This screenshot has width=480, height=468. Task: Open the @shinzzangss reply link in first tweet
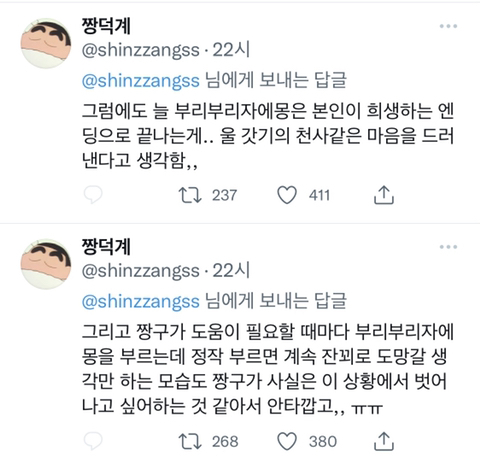pyautogui.click(x=140, y=80)
